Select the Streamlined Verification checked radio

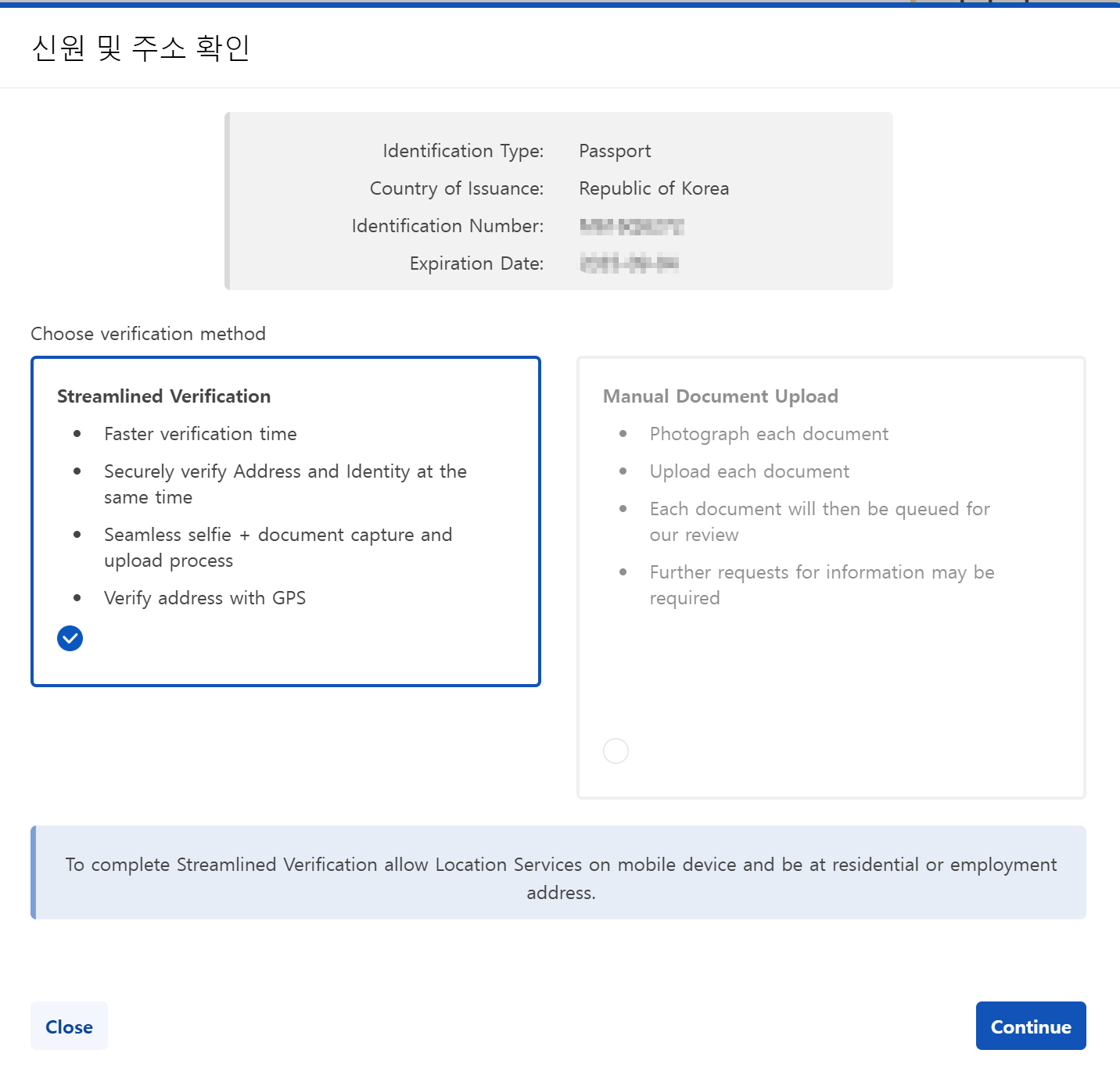[x=70, y=639]
